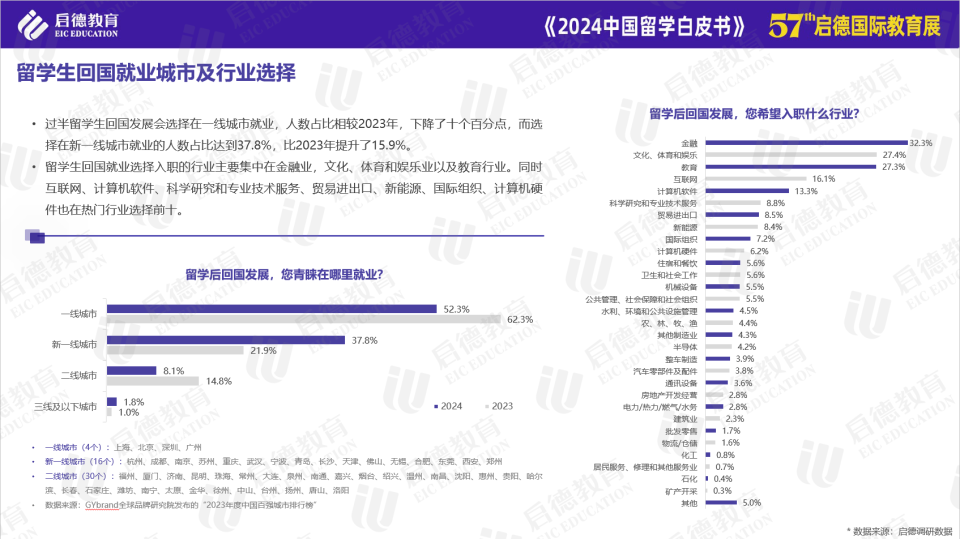The image size is (960, 539).
Task: Click the 8.1% value label
Action: [x=173, y=371]
